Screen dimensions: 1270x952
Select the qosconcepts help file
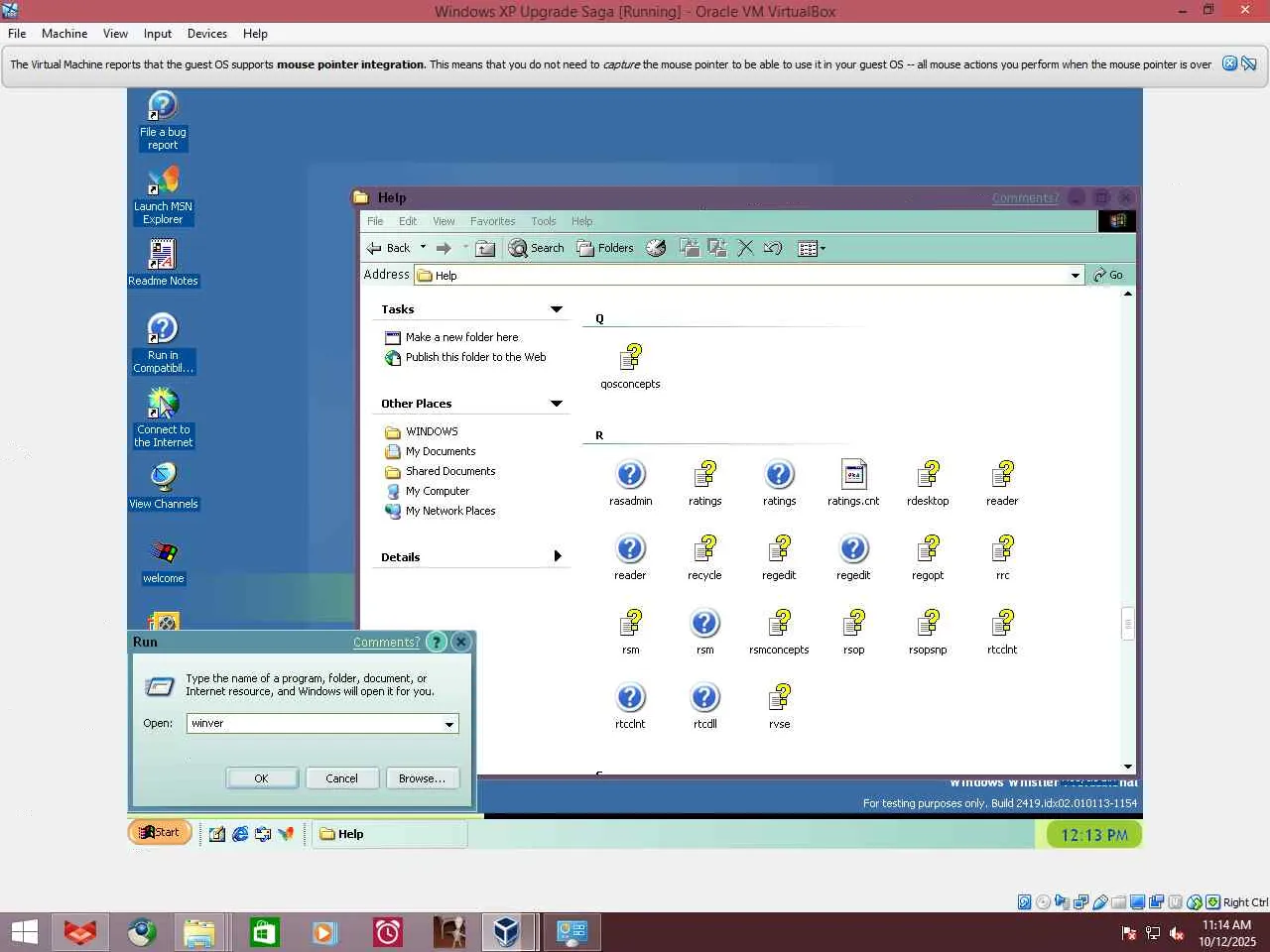click(630, 366)
